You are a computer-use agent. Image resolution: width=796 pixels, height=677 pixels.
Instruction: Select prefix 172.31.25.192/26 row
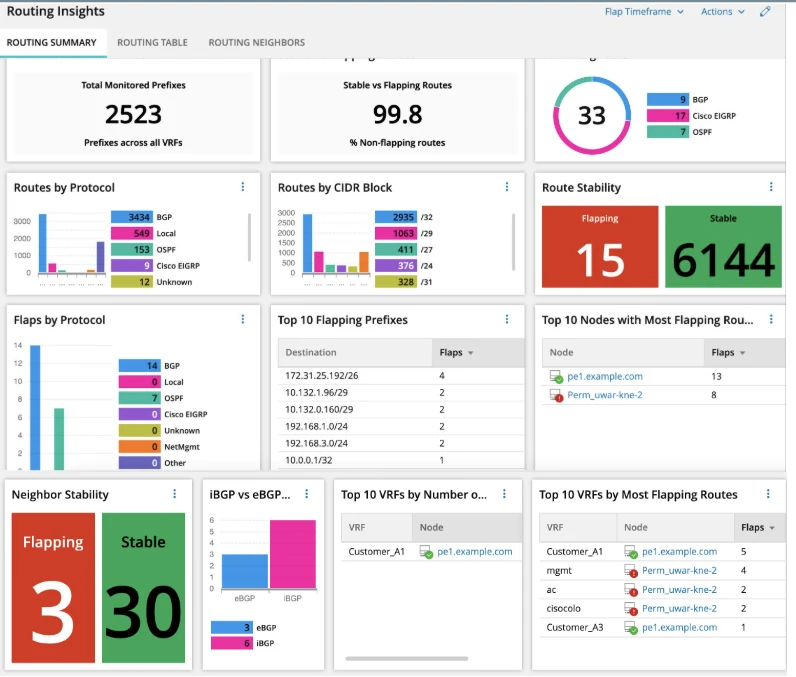pyautogui.click(x=401, y=376)
